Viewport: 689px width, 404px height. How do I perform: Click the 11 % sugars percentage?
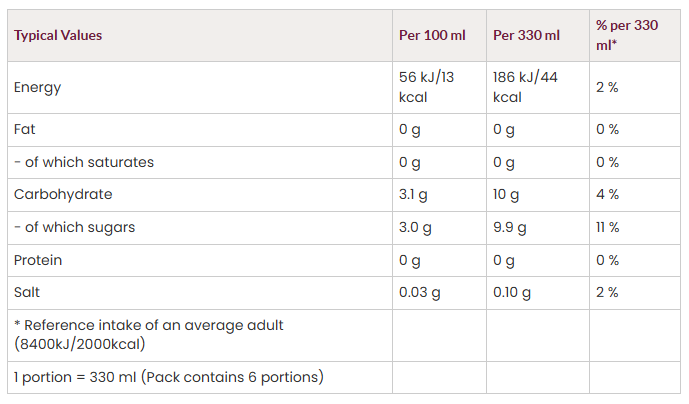click(607, 227)
